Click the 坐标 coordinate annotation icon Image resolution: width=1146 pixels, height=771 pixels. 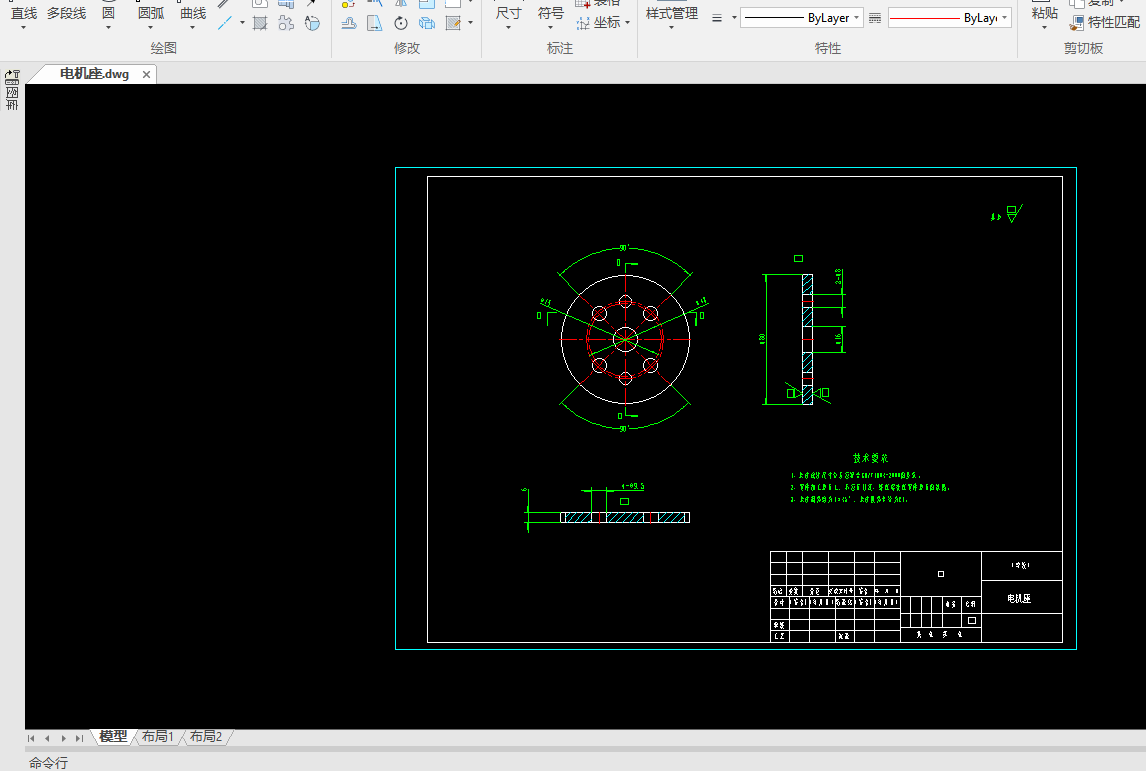click(585, 22)
